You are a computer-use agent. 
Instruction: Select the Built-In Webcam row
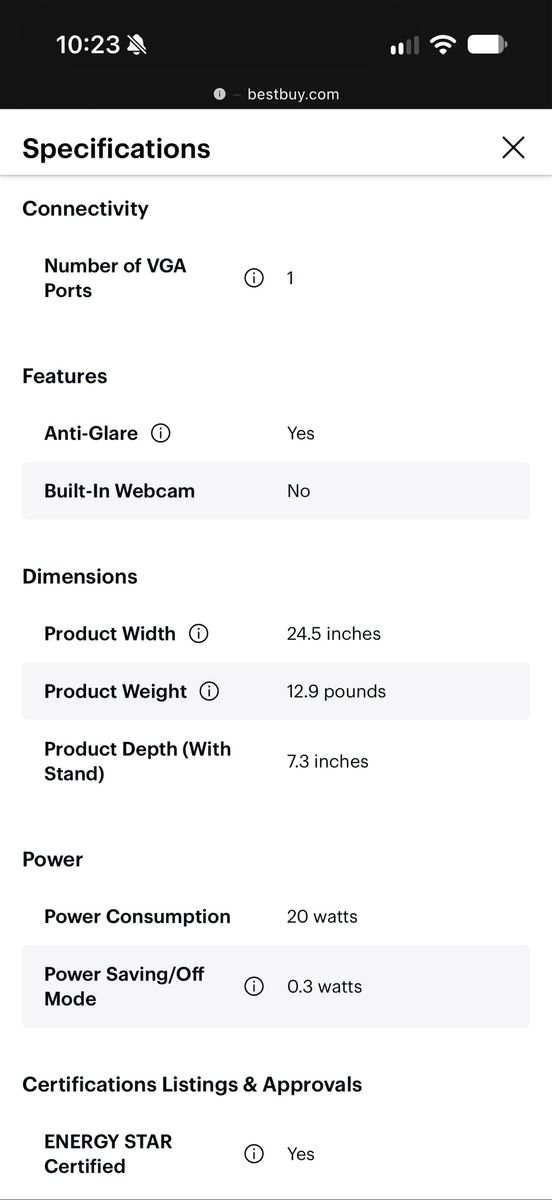[x=276, y=491]
